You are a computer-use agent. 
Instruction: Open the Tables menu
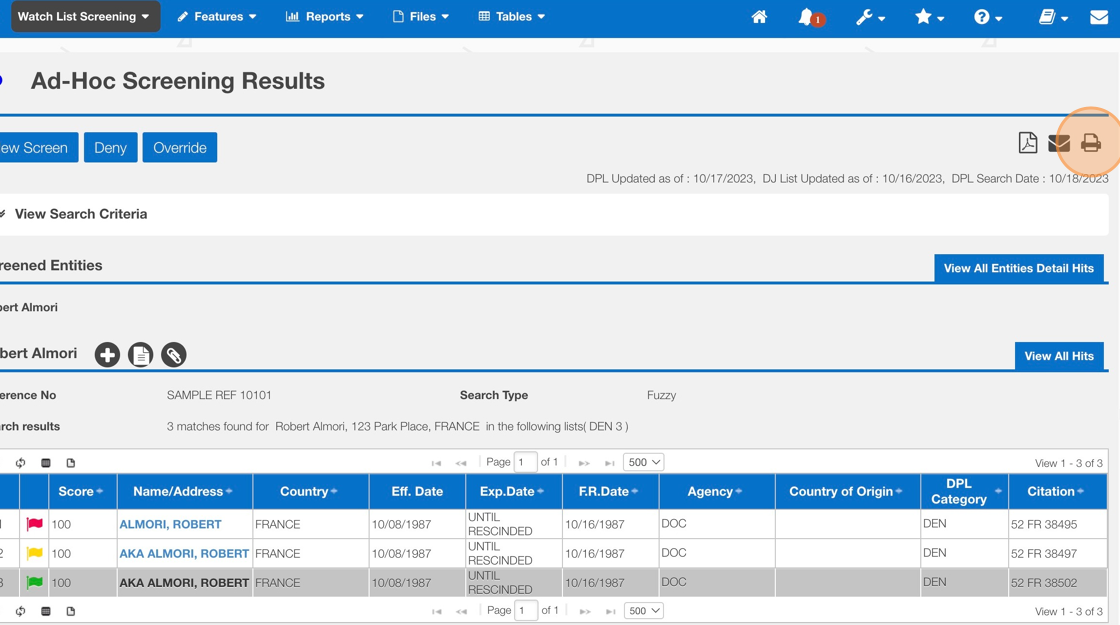click(x=511, y=16)
